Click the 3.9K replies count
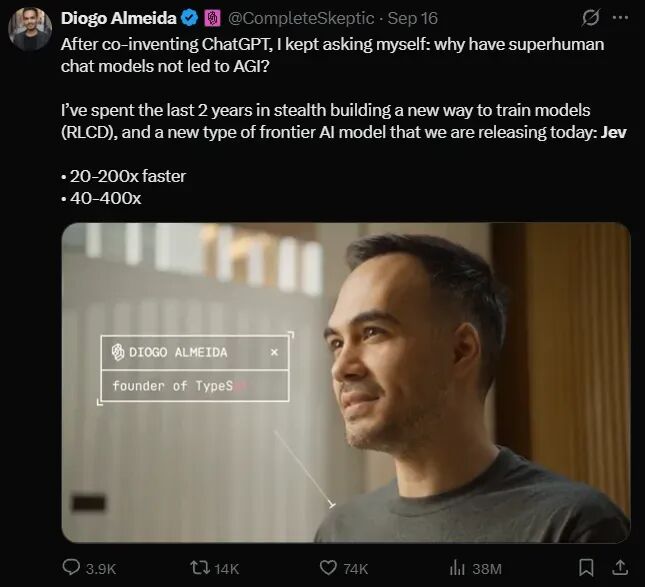The height and width of the screenshot is (587, 645). [101, 569]
